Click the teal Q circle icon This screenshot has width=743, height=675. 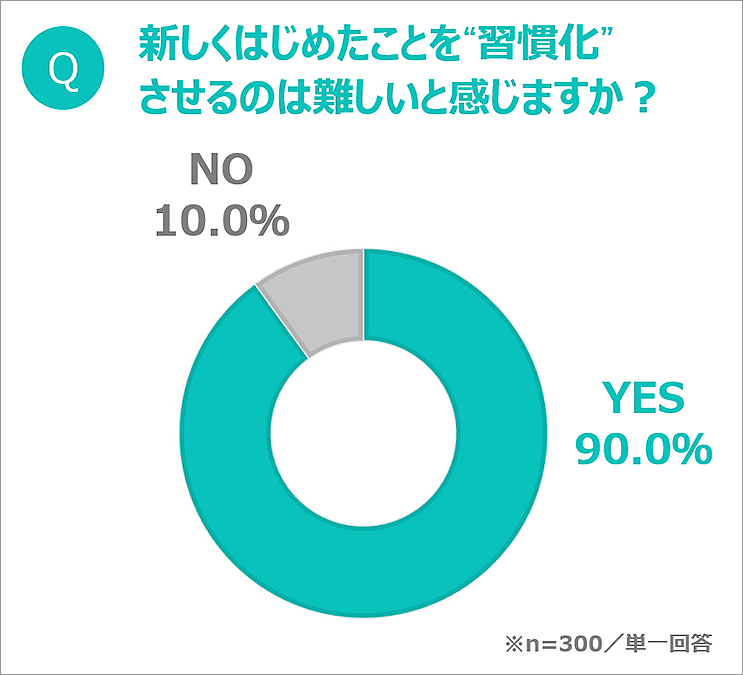tap(63, 74)
